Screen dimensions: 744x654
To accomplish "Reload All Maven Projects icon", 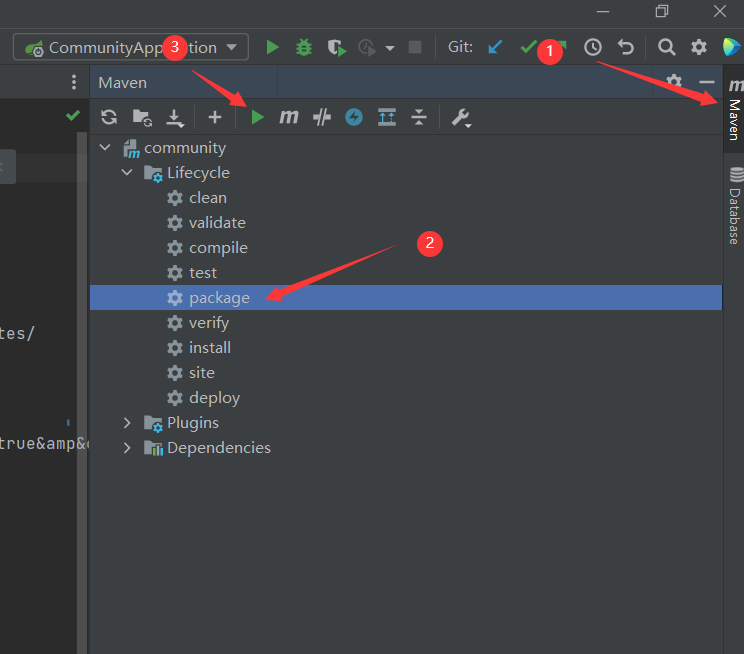I will 109,117.
